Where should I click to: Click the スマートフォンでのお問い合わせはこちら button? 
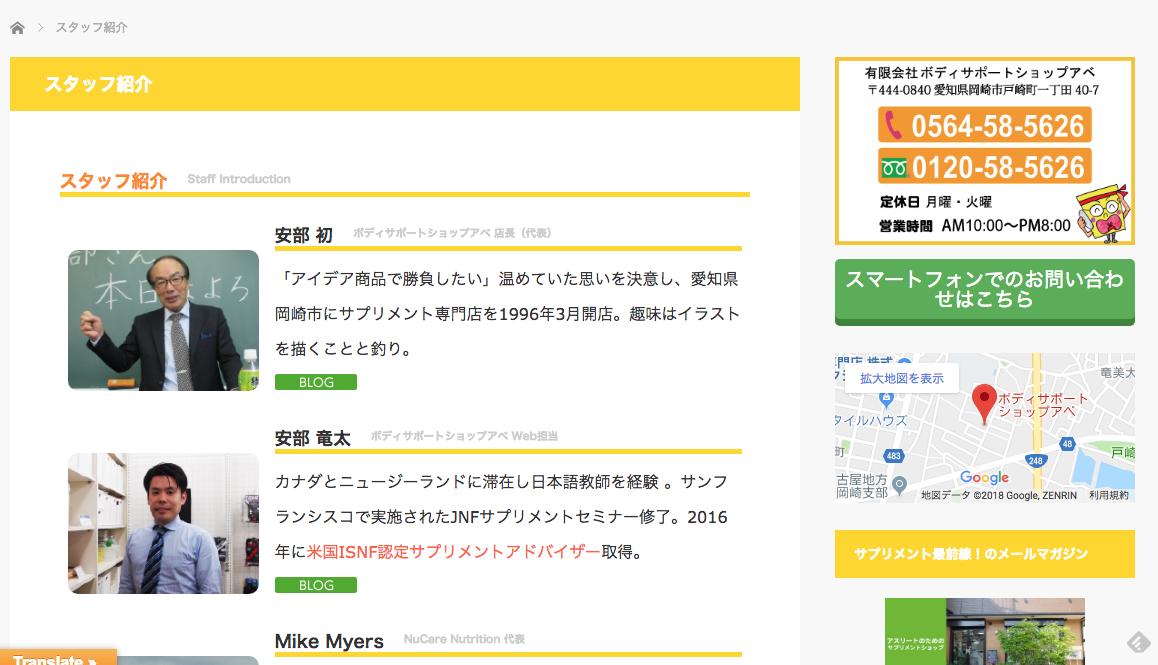(x=984, y=291)
